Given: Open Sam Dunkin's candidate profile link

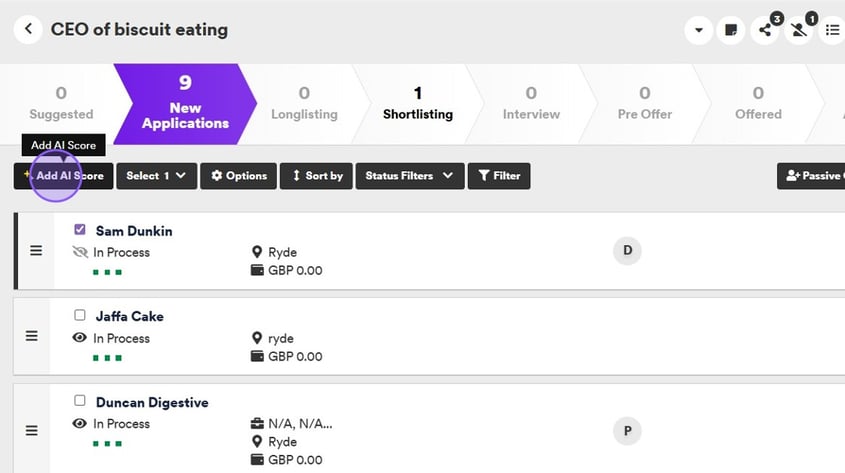Looking at the screenshot, I should coord(134,231).
